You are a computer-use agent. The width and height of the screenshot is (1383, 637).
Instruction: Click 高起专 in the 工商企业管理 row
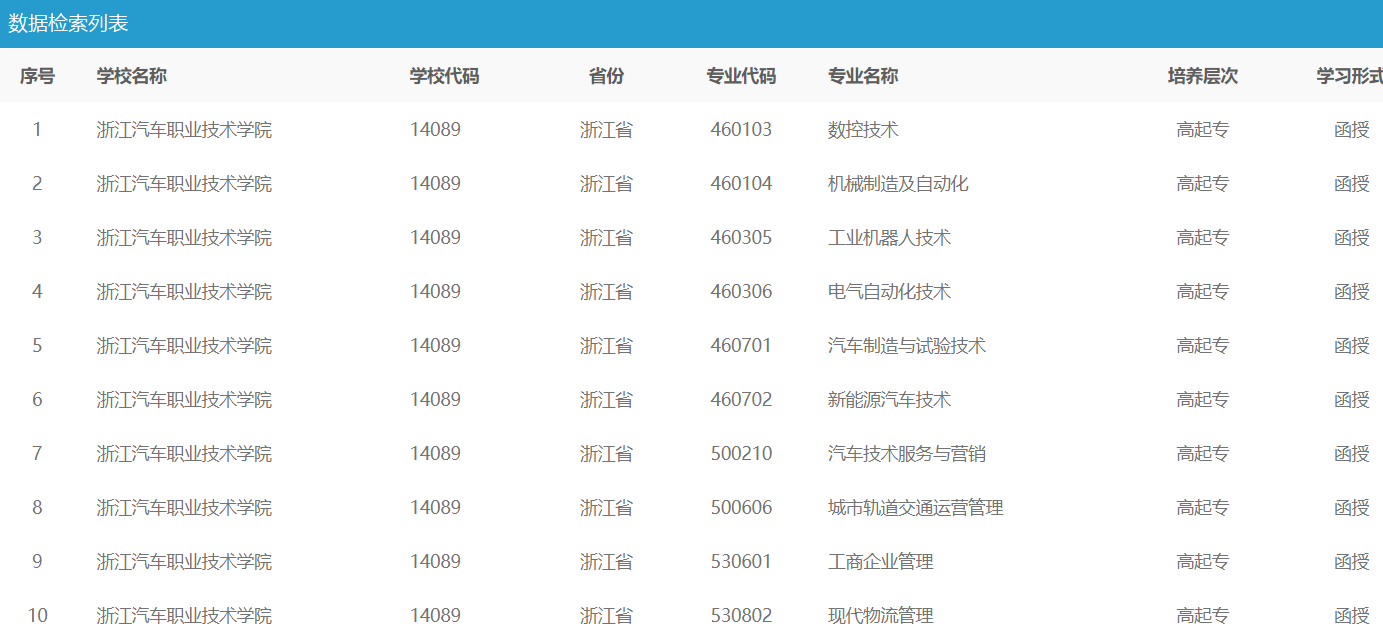(1203, 562)
